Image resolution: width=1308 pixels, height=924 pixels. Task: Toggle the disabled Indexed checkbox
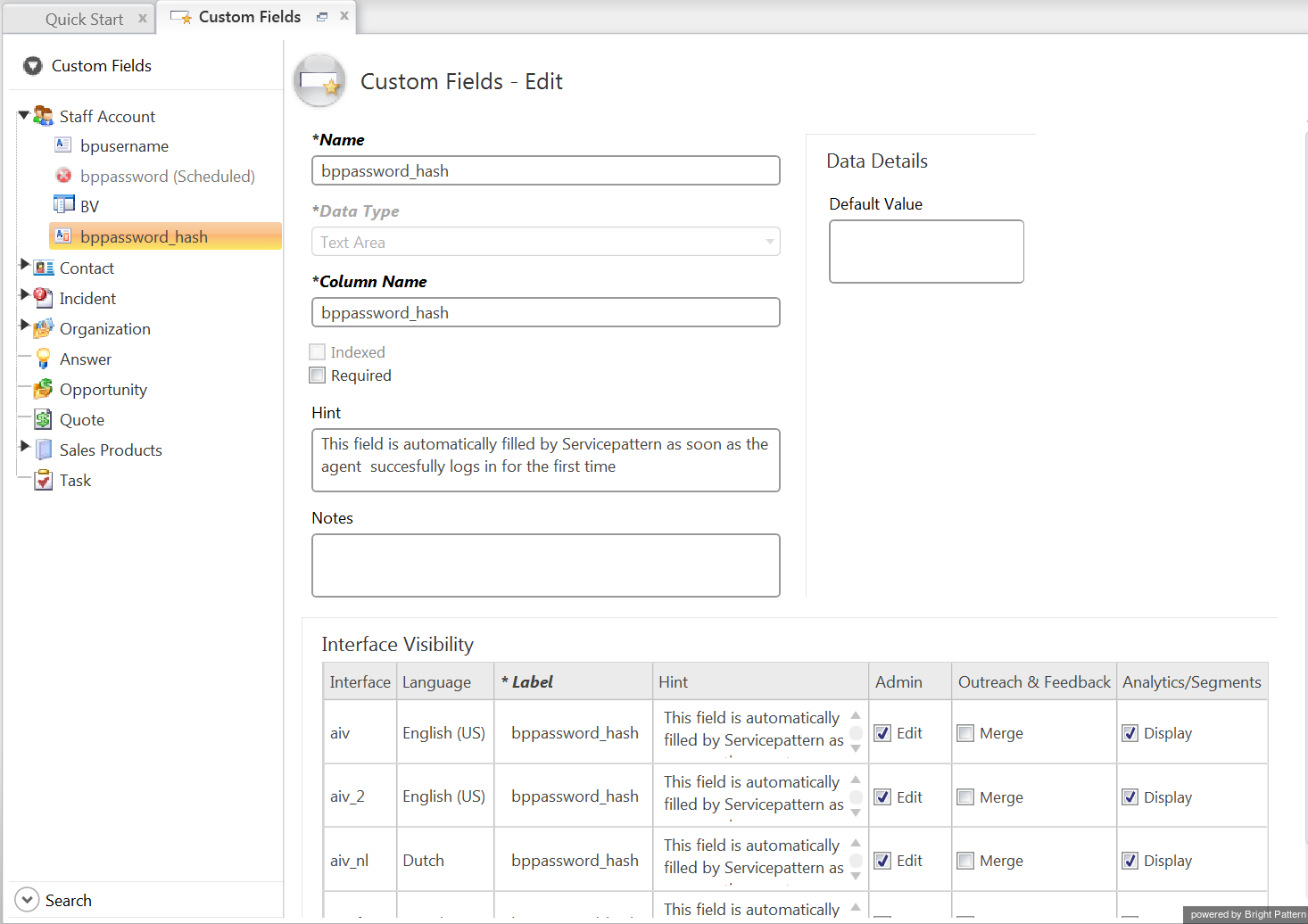(318, 352)
